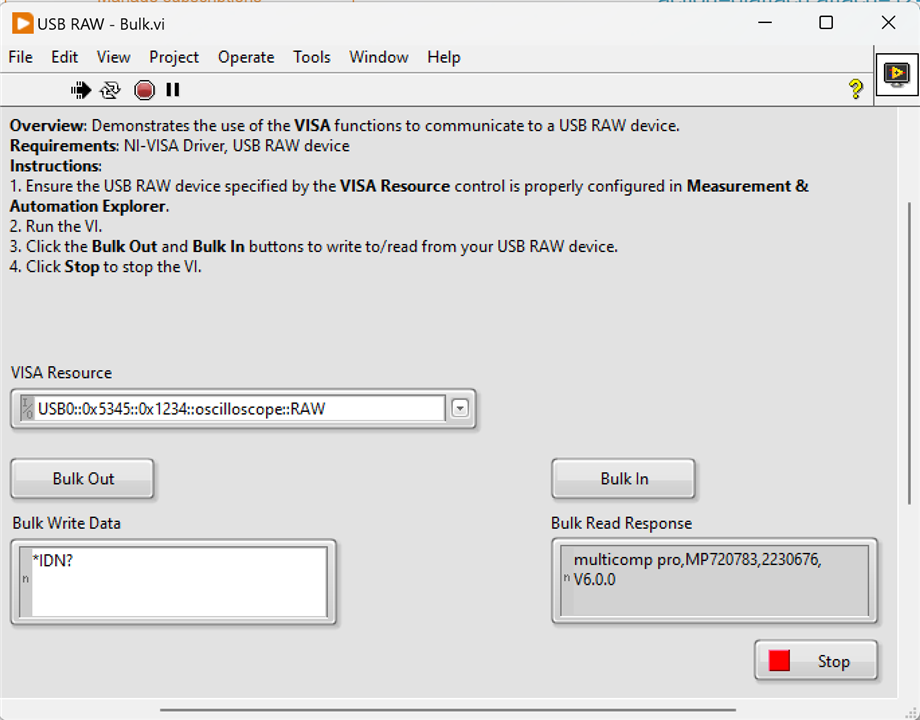Open the Operate menu
Viewport: 920px width, 720px height.
(x=246, y=57)
